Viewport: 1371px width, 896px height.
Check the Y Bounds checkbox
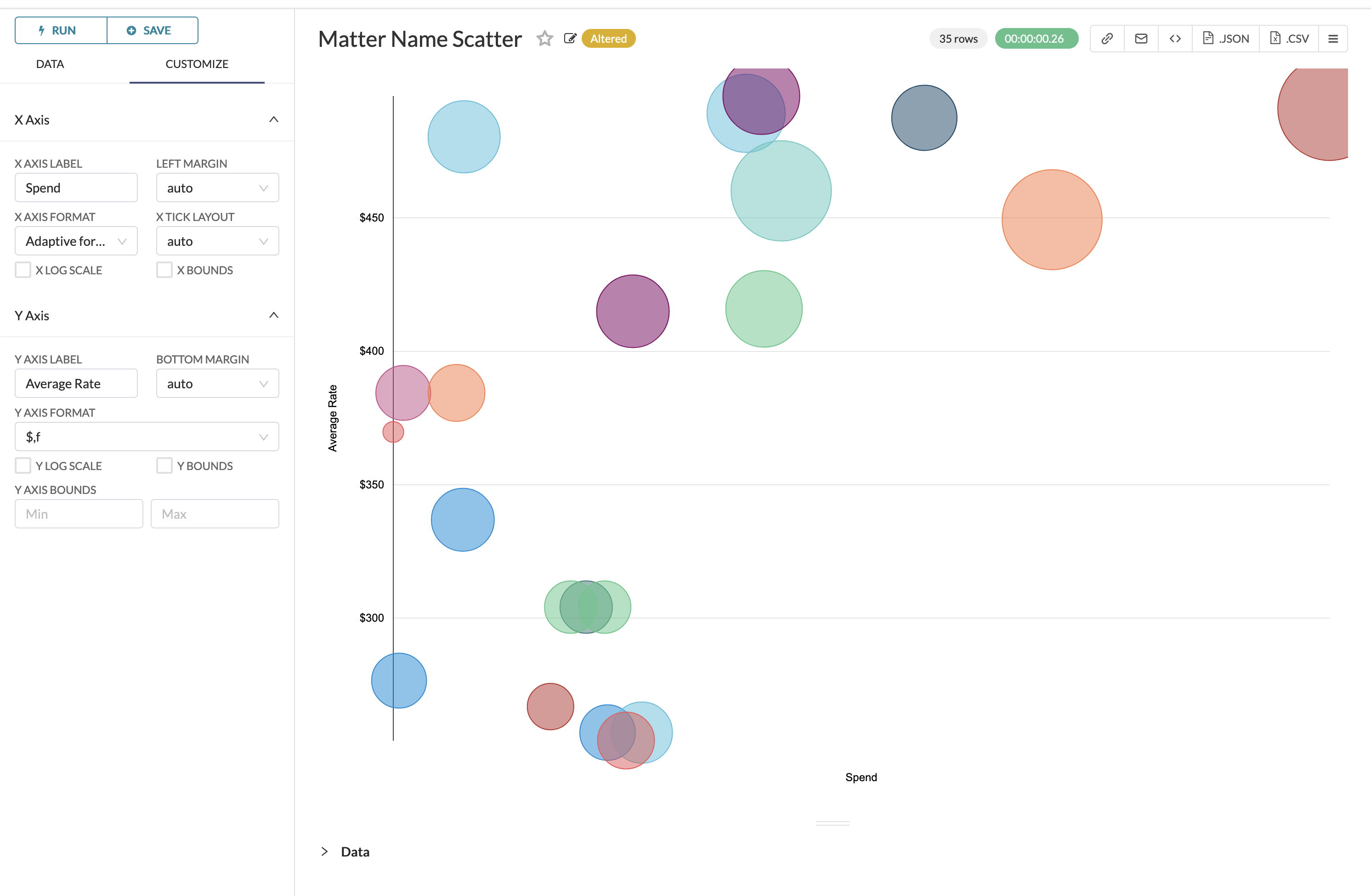tap(164, 465)
